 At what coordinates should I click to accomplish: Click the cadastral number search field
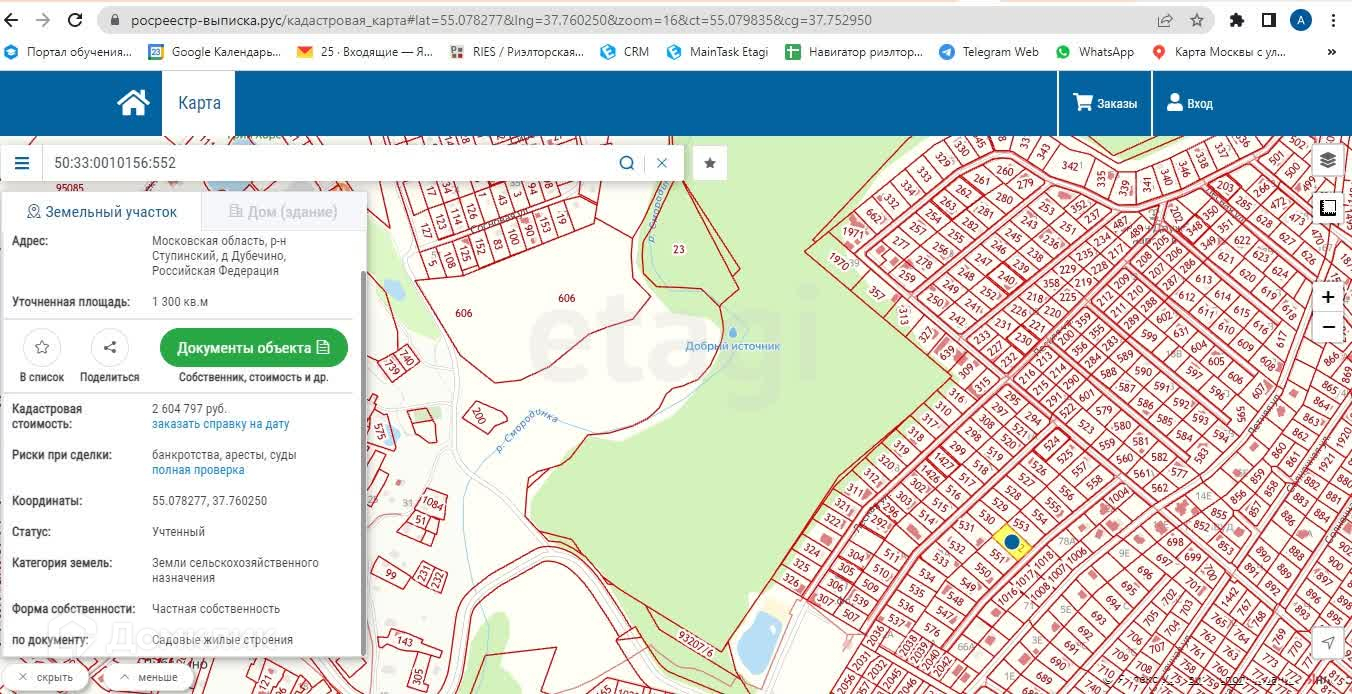(x=330, y=163)
